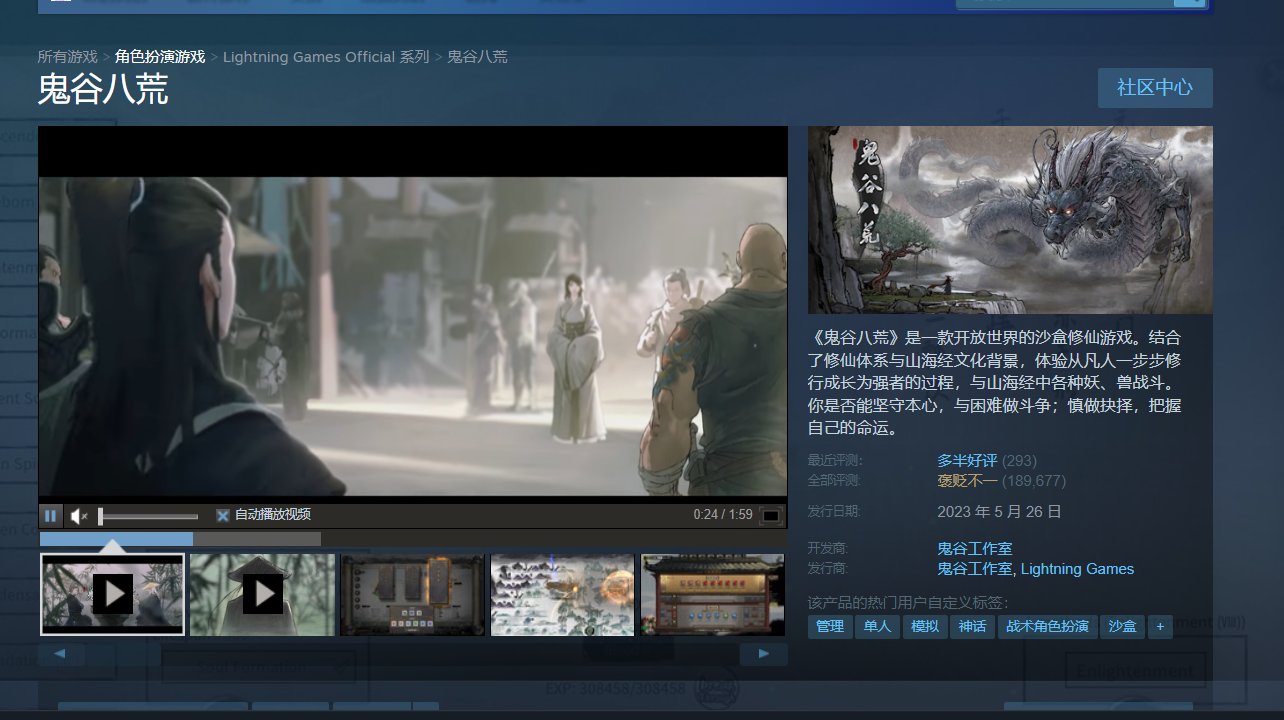Screen dimensions: 1284x720
Task: Click the 0:24 / 1:59 video time
Action: (x=723, y=515)
